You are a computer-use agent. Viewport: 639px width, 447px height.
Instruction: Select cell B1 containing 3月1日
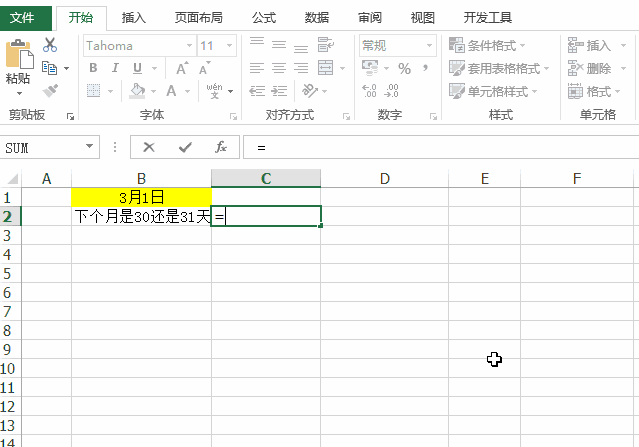pos(141,198)
